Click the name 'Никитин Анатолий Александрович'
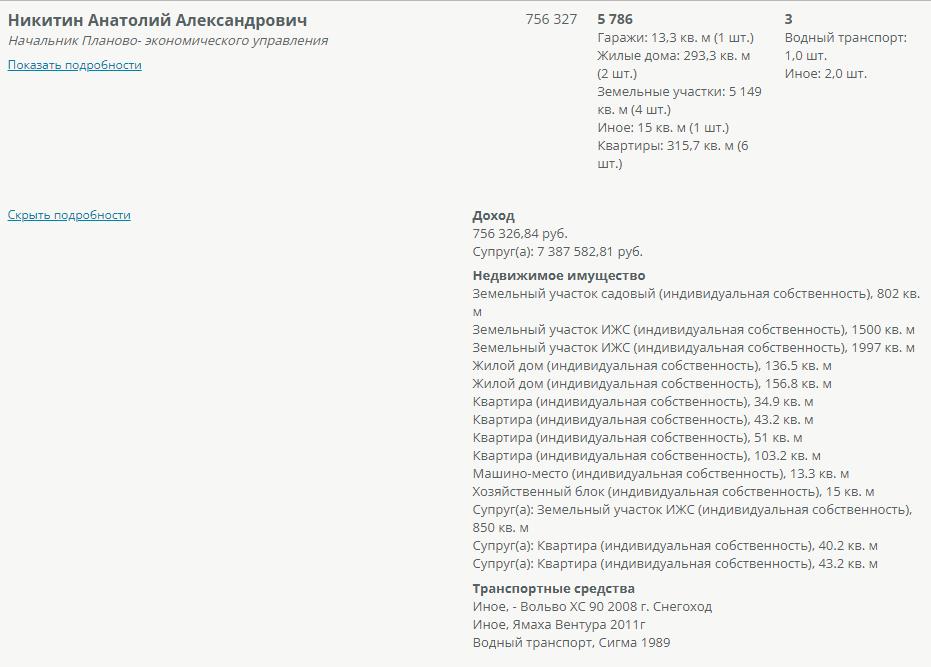The image size is (931, 667). 158,20
